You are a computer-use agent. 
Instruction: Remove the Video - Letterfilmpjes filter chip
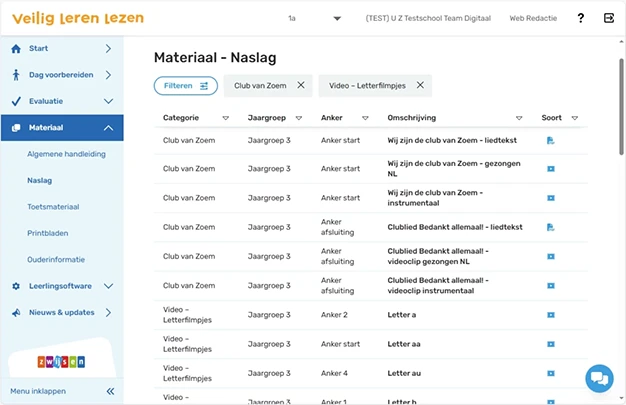[x=420, y=85]
